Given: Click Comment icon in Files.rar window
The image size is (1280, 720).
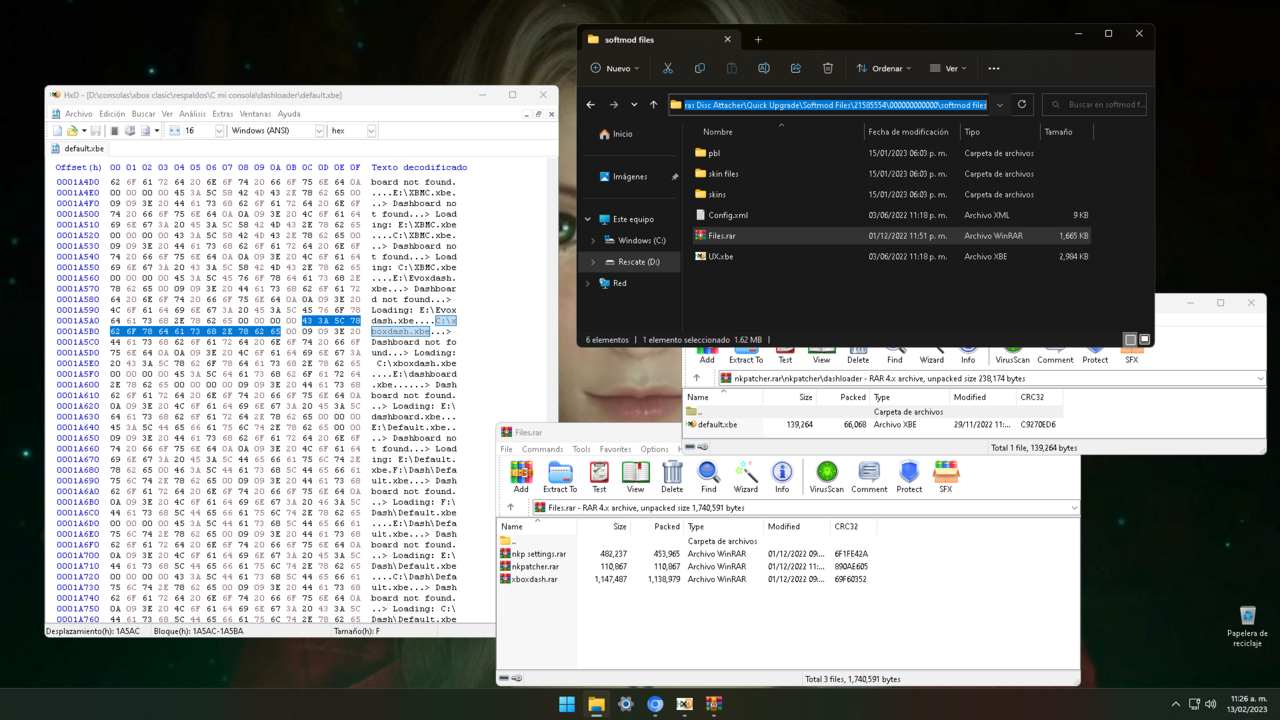Looking at the screenshot, I should point(869,475).
